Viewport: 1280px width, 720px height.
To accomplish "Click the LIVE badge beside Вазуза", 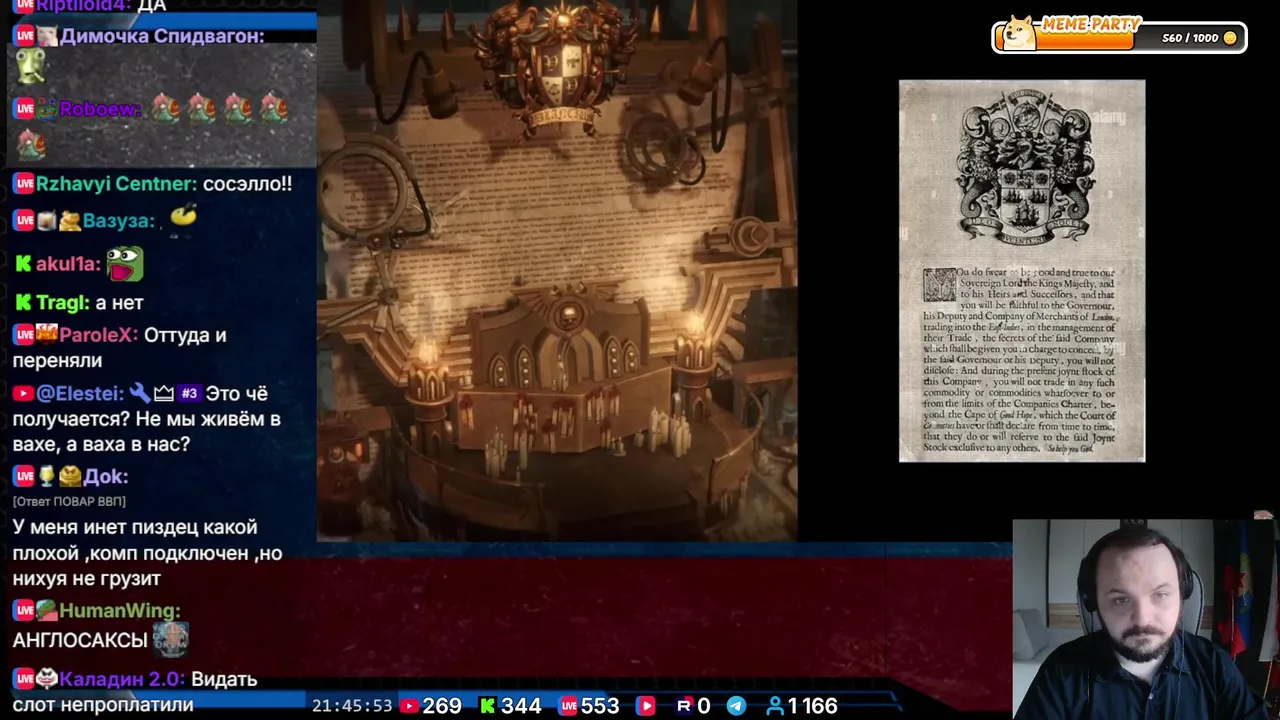I will (x=24, y=221).
